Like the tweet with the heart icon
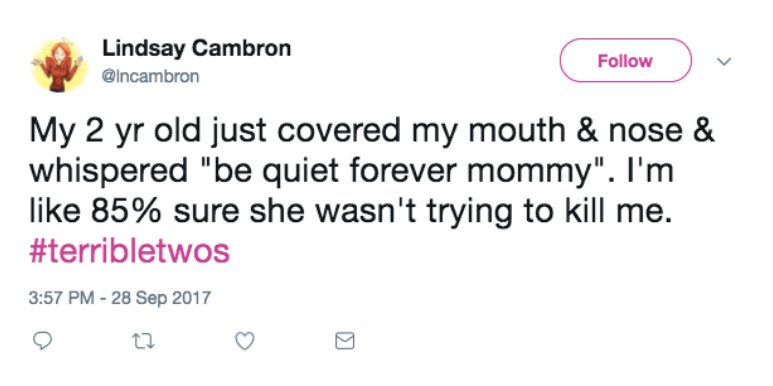Image resolution: width=773 pixels, height=386 pixels. point(245,341)
